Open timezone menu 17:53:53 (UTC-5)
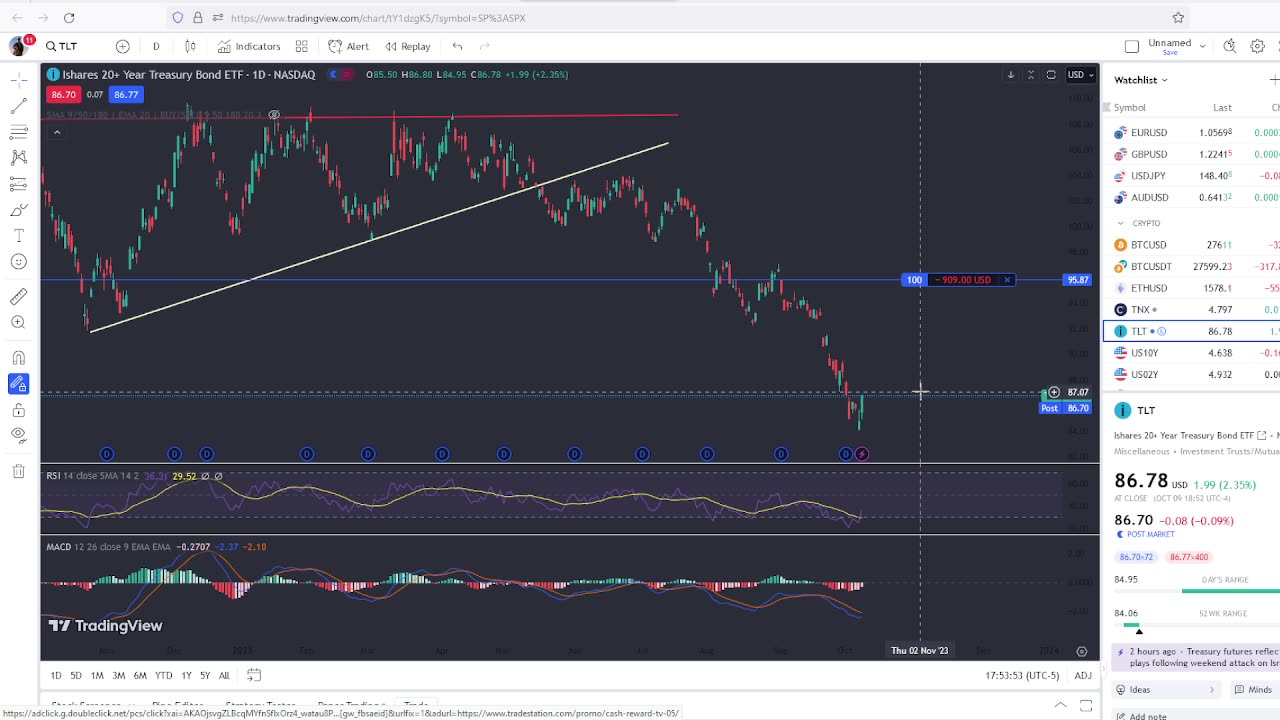The height and width of the screenshot is (720, 1280). tap(1022, 676)
